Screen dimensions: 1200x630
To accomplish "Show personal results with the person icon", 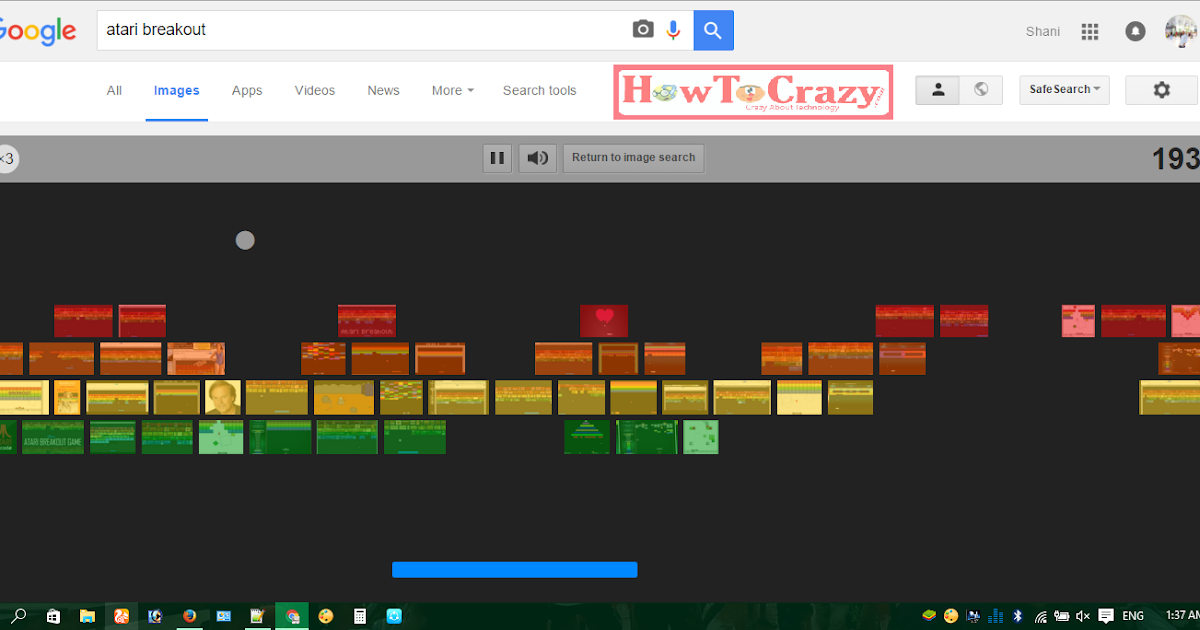I will (x=938, y=89).
